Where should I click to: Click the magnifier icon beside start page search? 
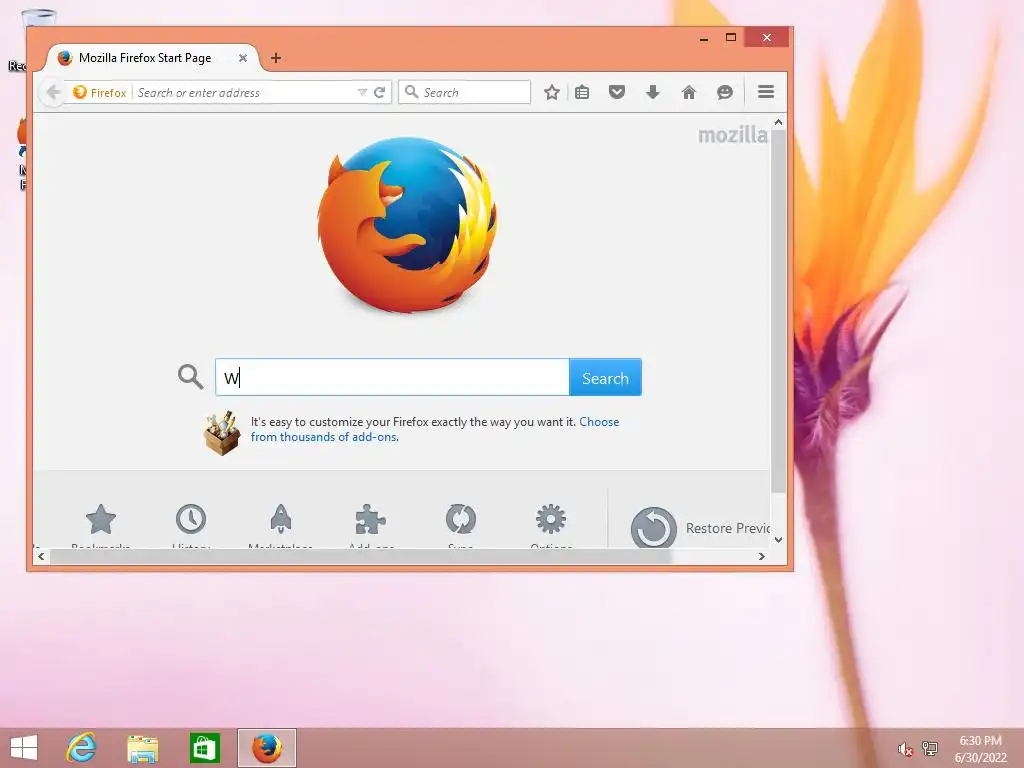(x=190, y=377)
